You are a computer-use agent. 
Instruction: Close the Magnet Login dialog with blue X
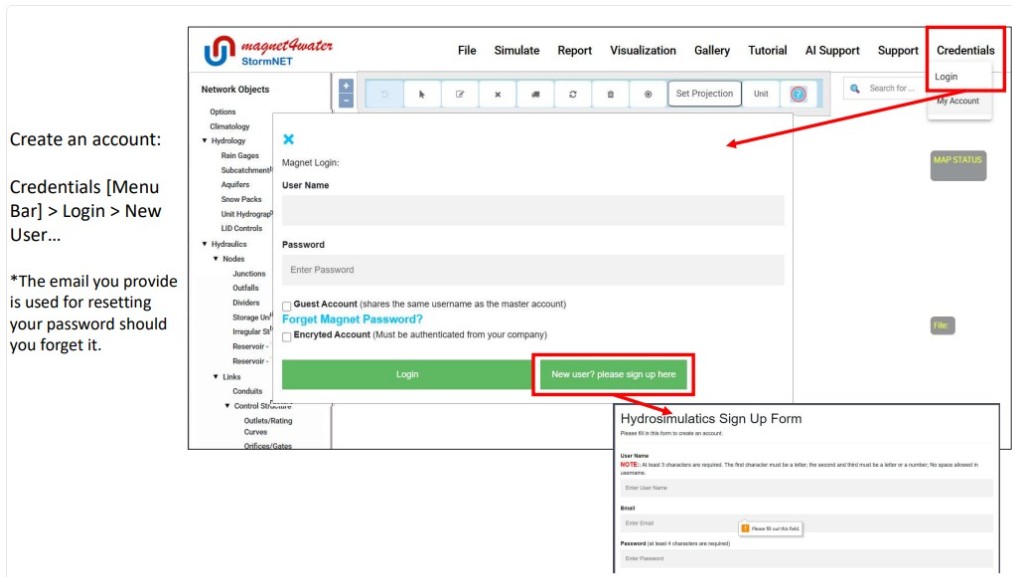click(x=288, y=139)
